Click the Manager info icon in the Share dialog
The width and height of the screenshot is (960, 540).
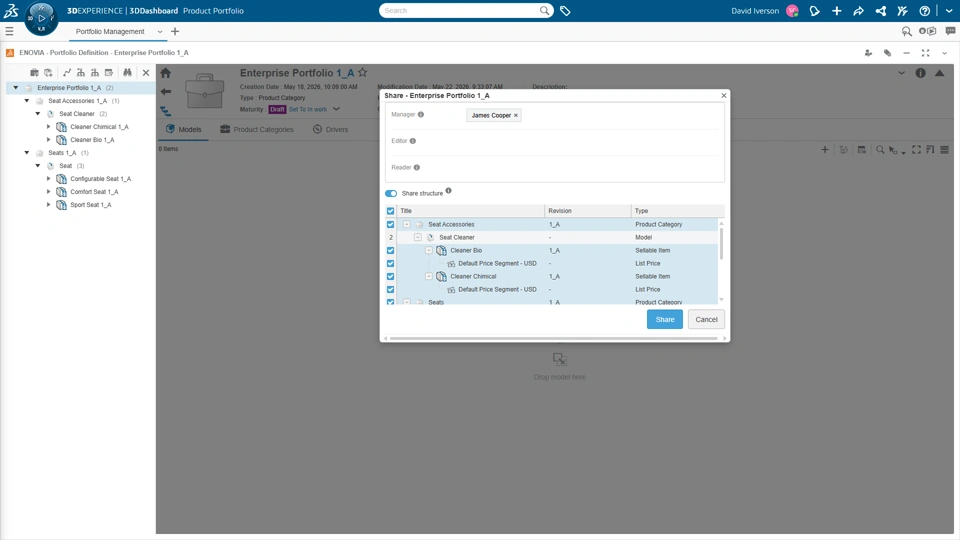[421, 114]
